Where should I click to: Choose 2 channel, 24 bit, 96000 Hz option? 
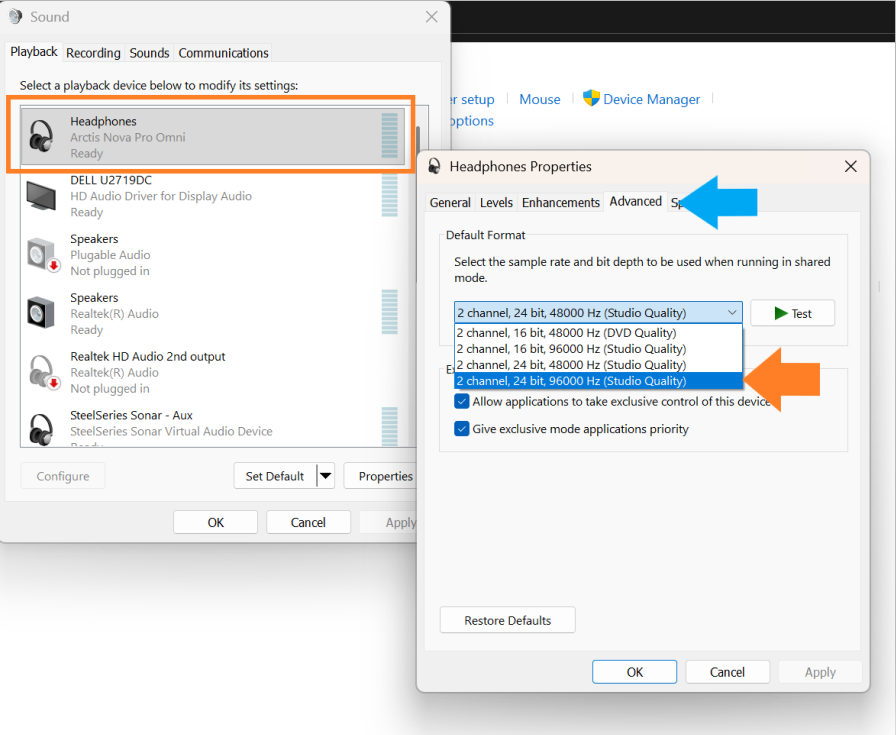598,381
